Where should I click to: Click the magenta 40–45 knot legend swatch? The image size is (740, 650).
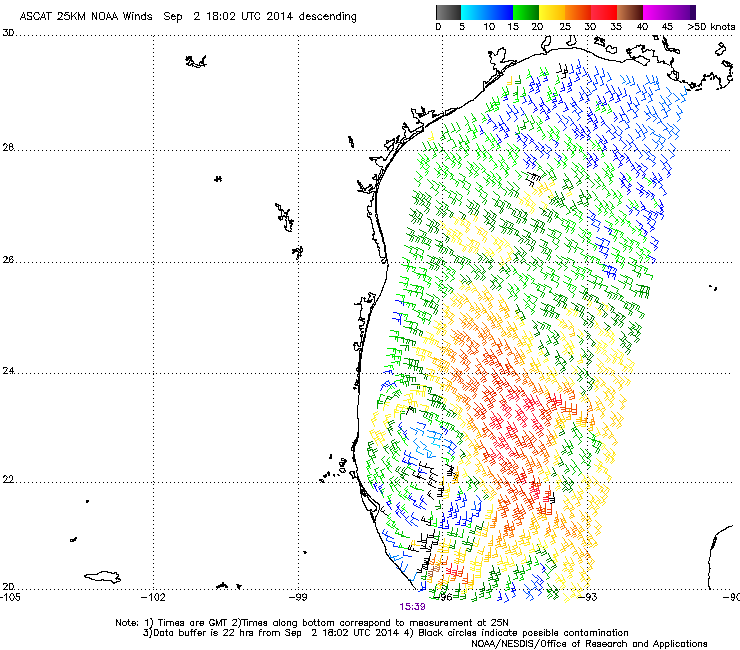pos(656,12)
